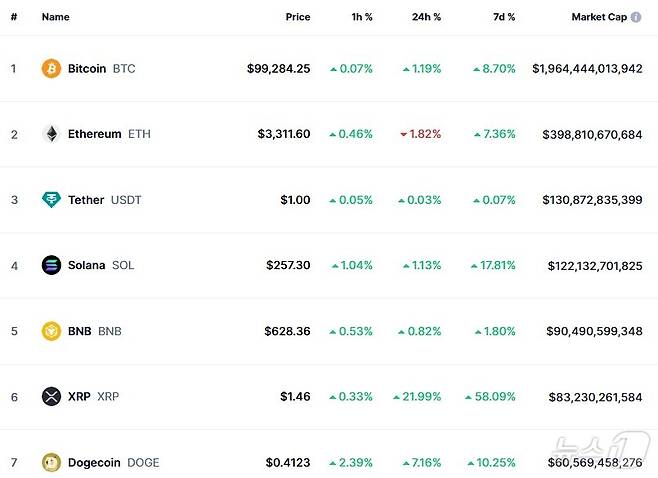
Task: Open the Dogecoin DOGE name link
Action: coord(113,463)
